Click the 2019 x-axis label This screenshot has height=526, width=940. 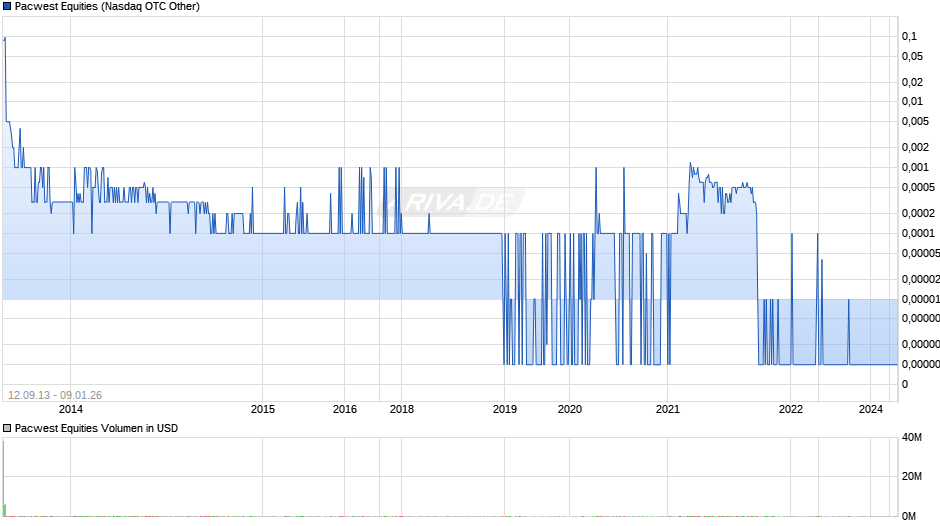click(x=505, y=409)
